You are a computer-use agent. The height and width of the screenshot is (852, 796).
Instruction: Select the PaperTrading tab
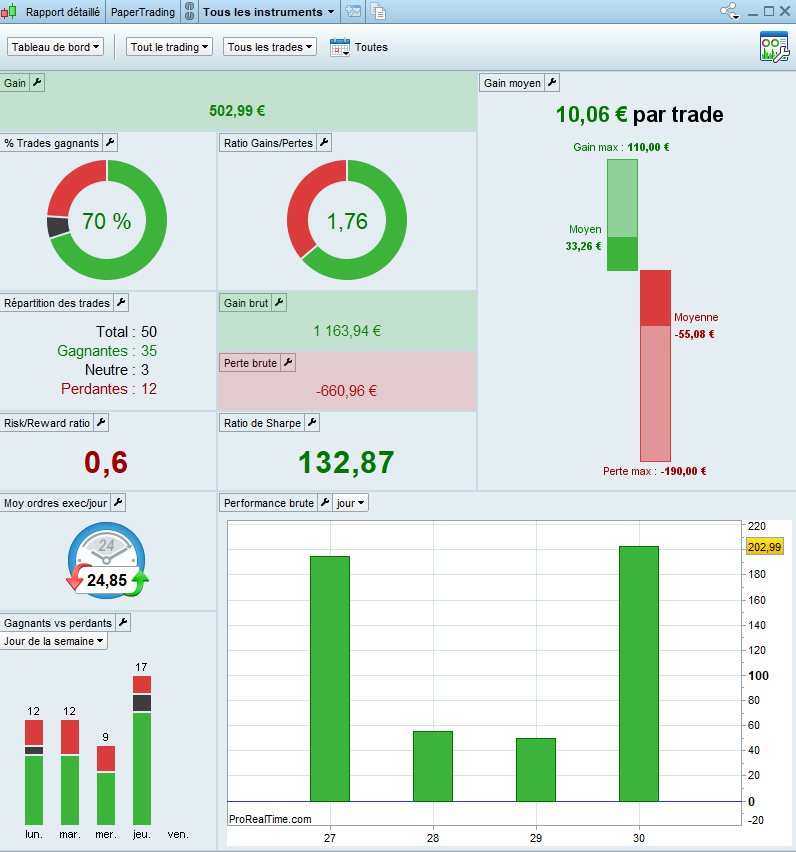click(x=143, y=12)
